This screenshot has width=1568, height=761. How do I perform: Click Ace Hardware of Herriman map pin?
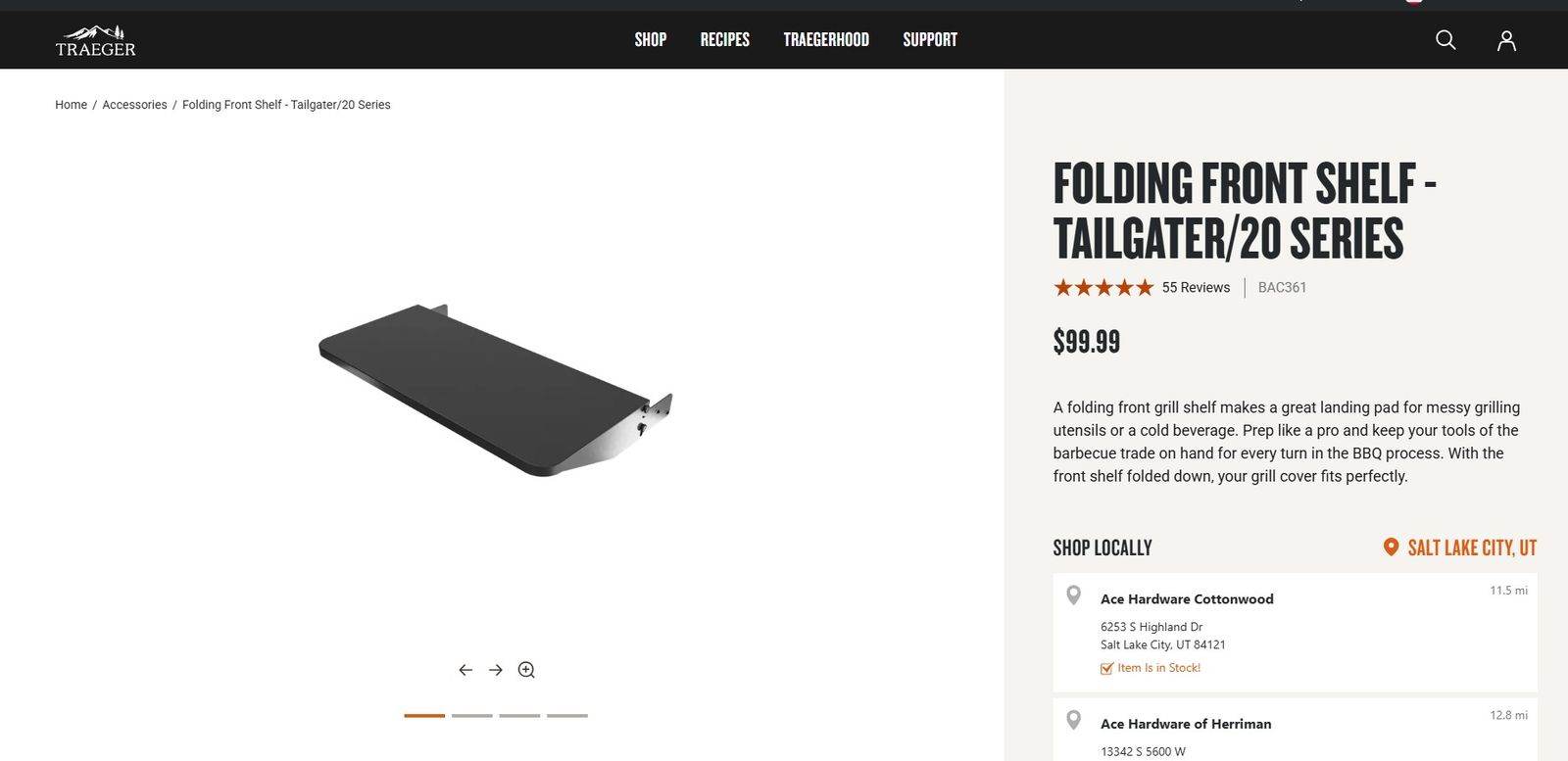1074,720
